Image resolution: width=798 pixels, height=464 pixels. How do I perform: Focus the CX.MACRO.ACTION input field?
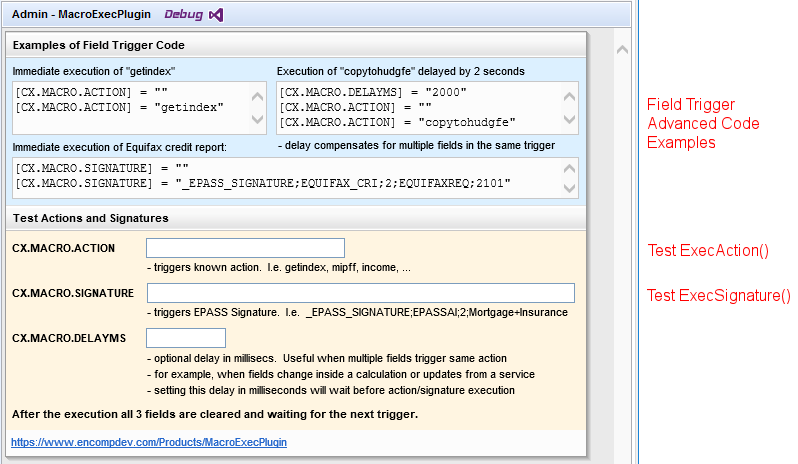coord(245,248)
